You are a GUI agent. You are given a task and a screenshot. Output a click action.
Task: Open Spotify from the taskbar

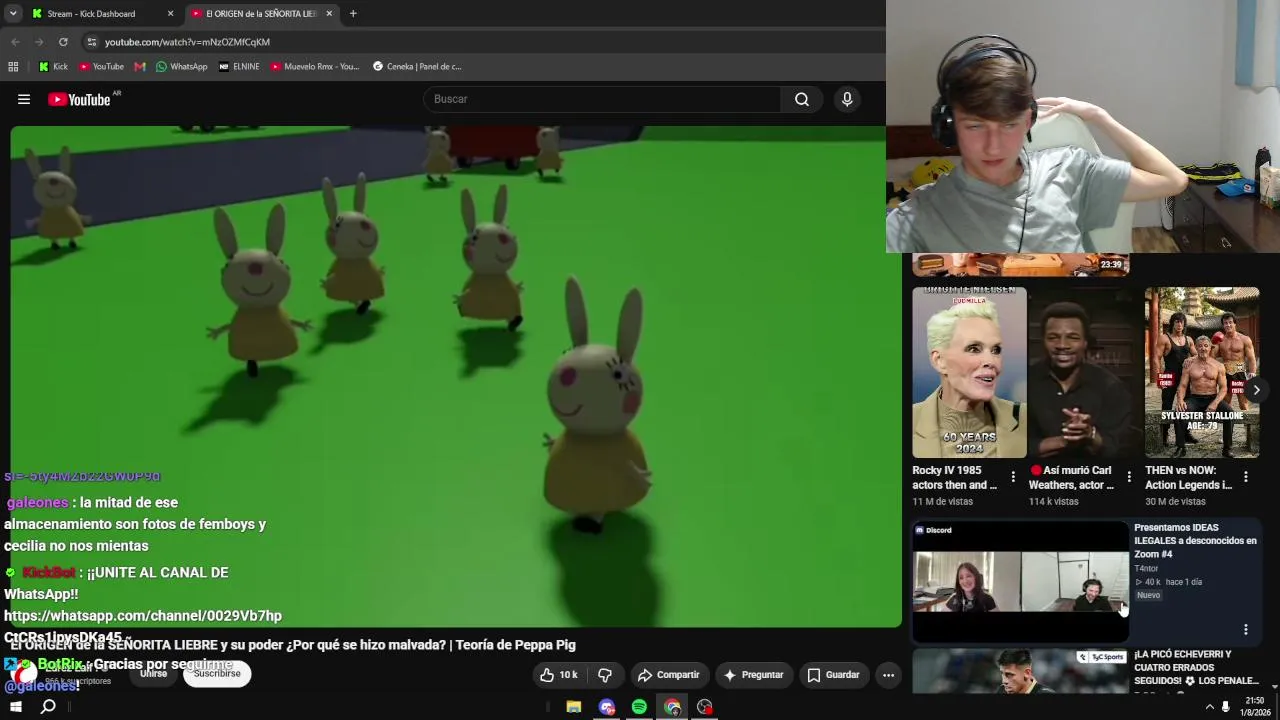point(639,707)
